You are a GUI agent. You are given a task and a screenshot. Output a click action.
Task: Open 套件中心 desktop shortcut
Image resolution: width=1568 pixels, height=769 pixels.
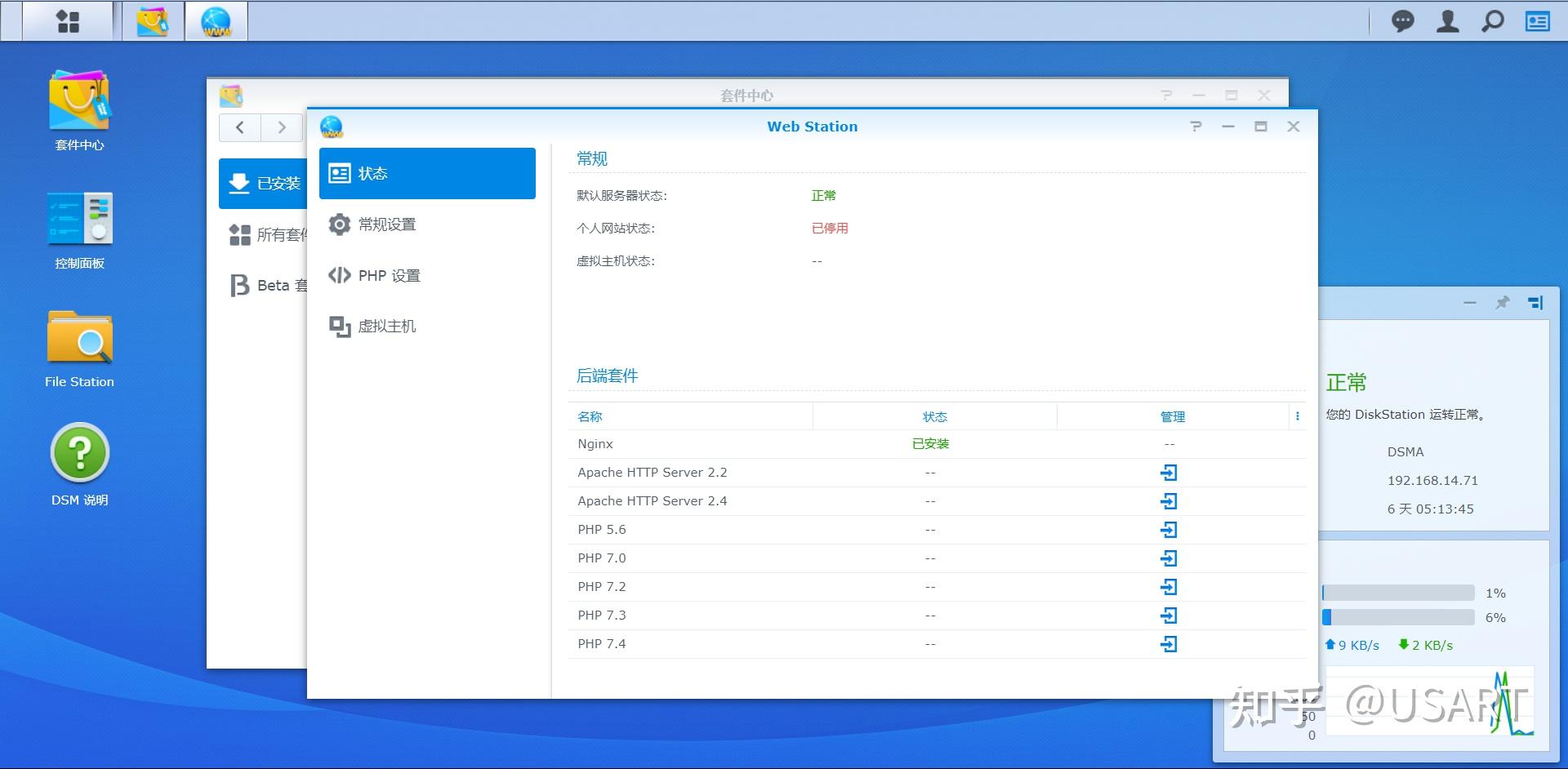[79, 110]
